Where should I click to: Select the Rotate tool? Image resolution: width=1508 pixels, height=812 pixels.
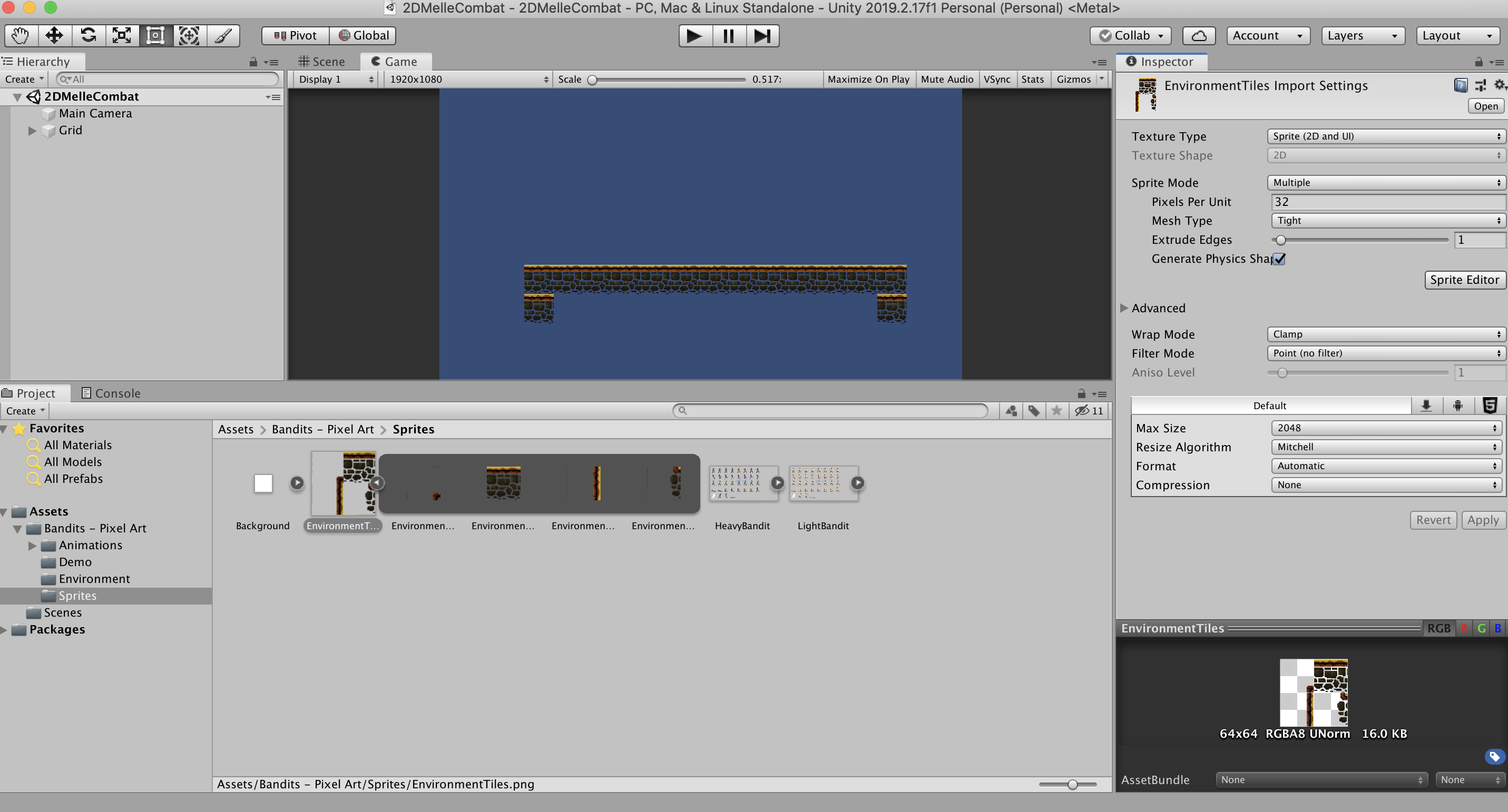[89, 36]
